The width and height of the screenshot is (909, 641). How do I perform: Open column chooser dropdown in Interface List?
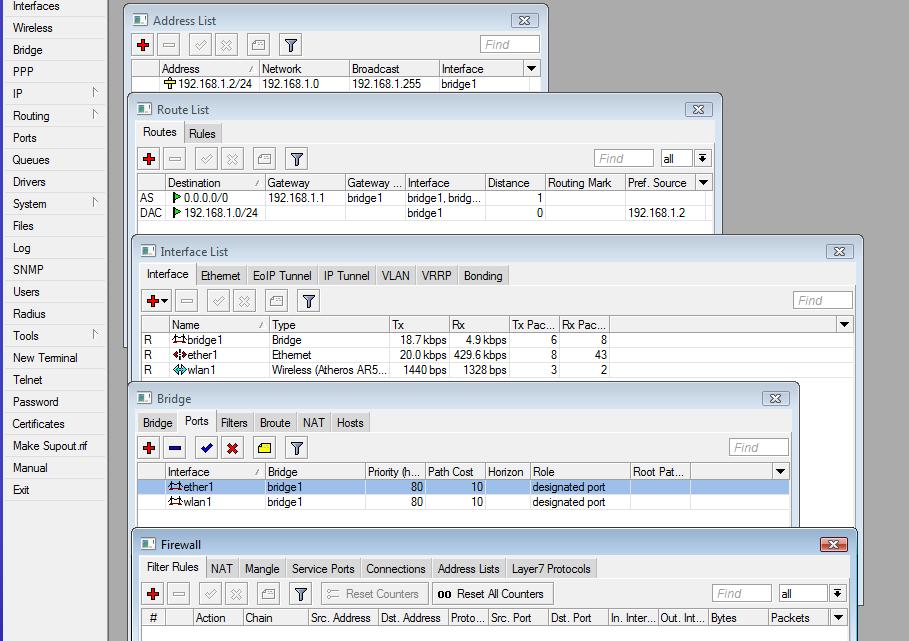(x=844, y=325)
